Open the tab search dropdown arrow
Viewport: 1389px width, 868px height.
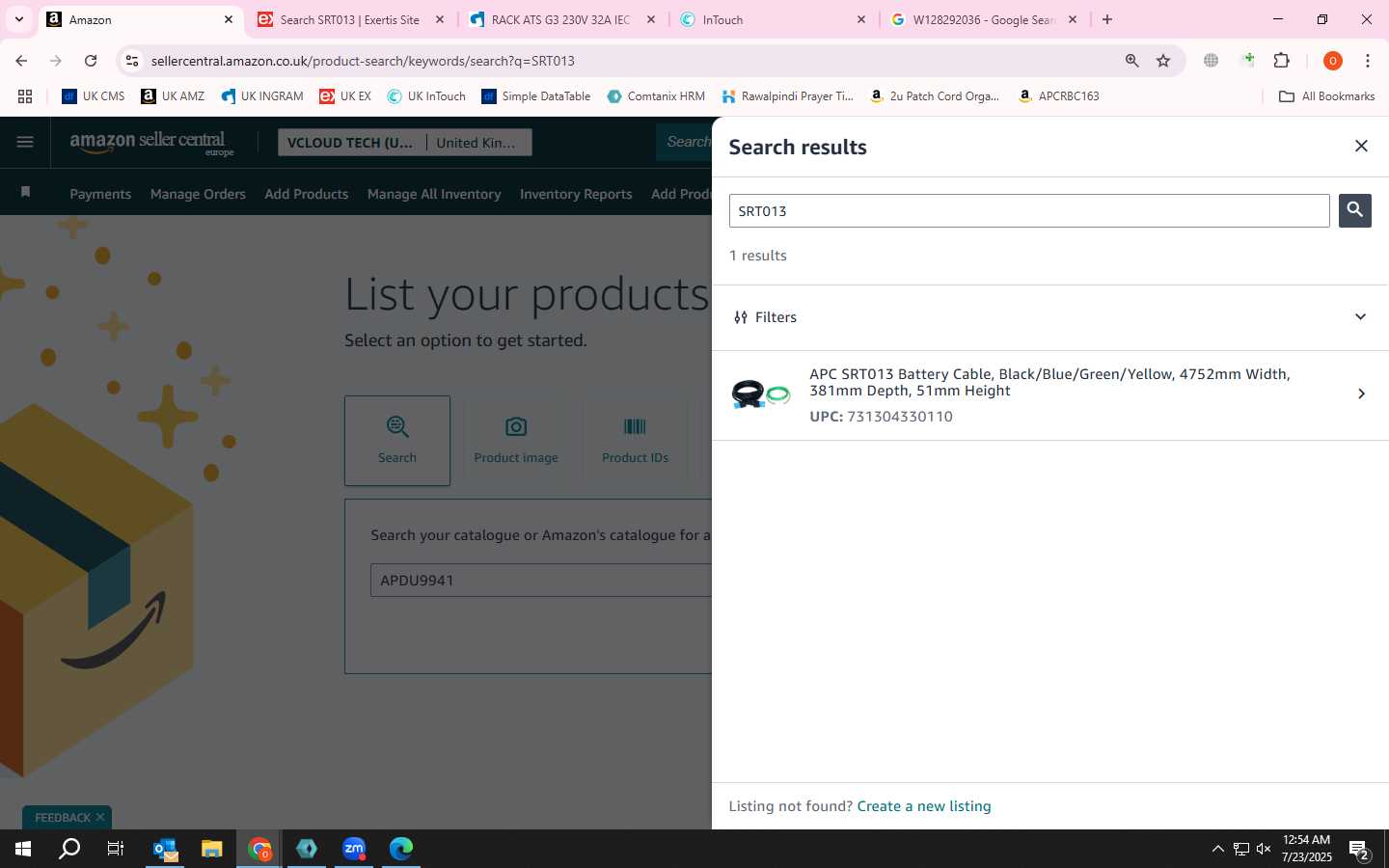pos(18,19)
